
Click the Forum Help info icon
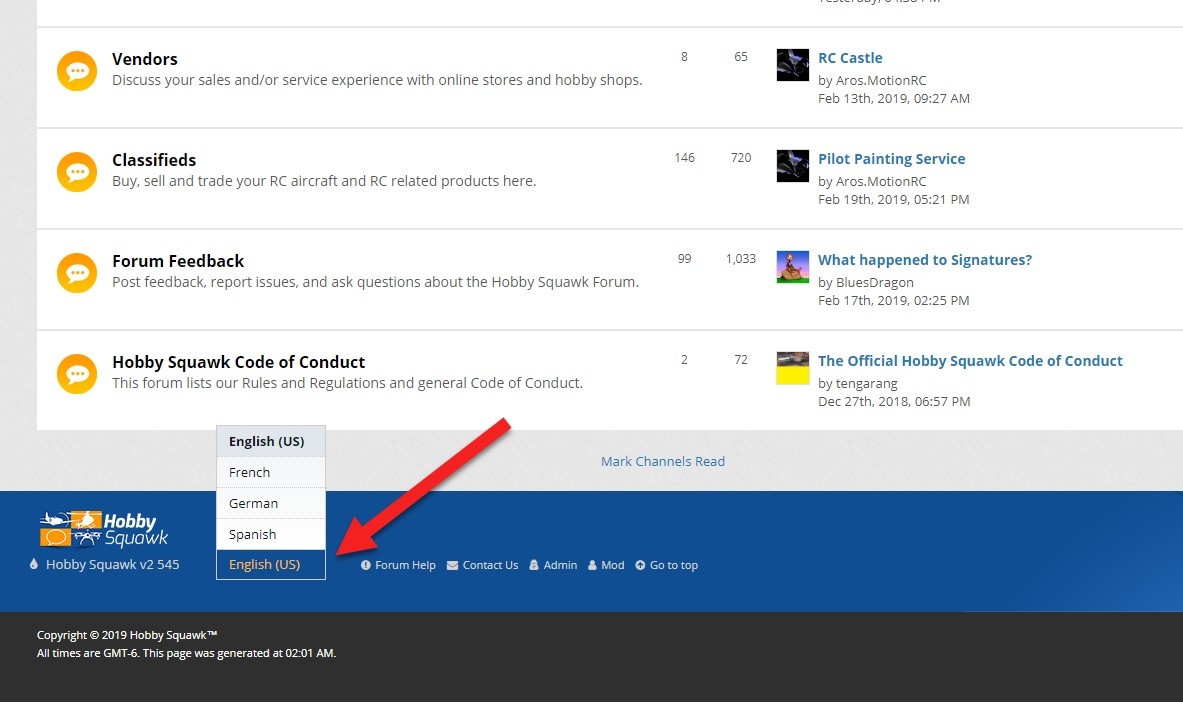(366, 565)
